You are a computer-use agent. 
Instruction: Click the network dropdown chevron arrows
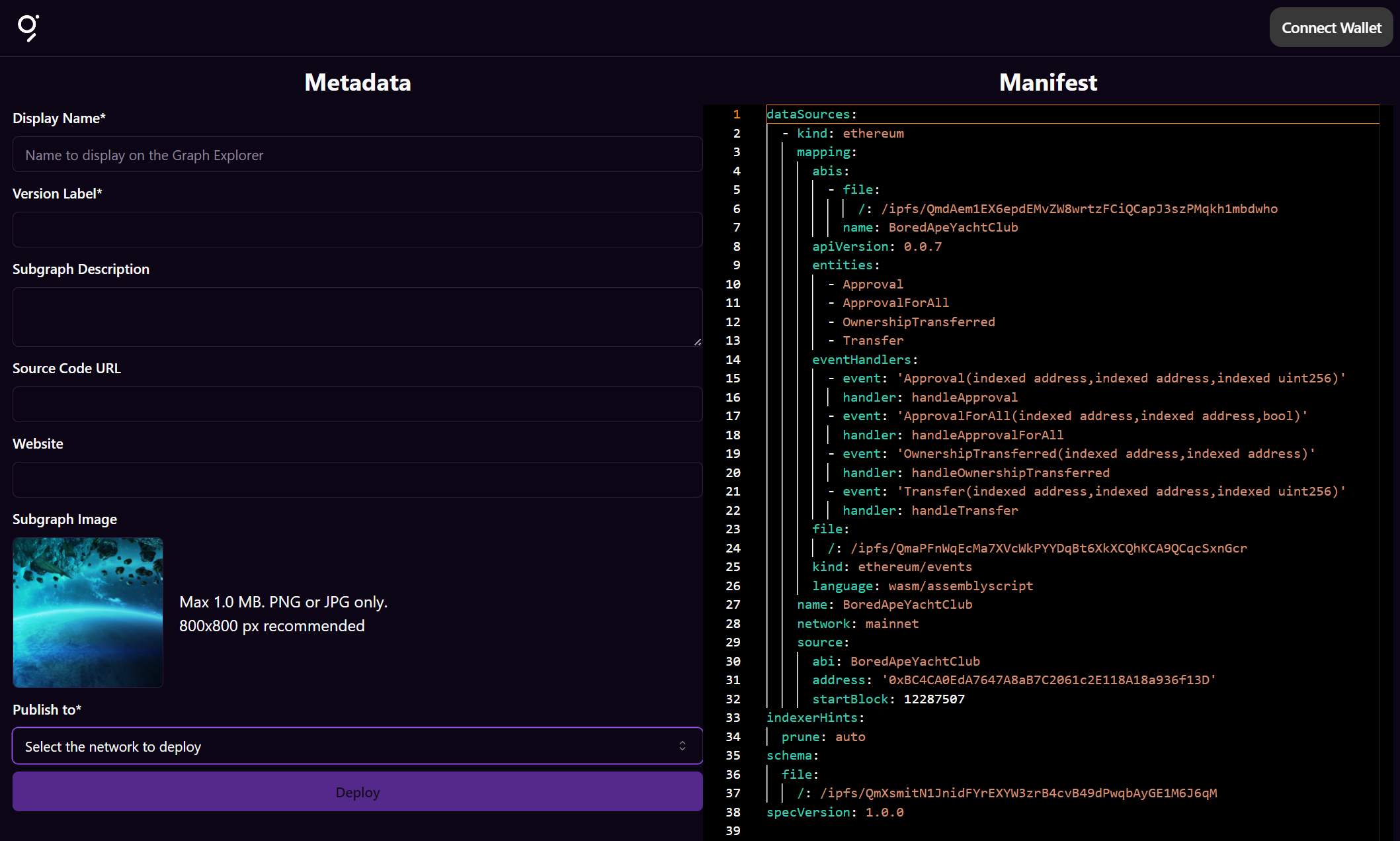click(x=682, y=746)
